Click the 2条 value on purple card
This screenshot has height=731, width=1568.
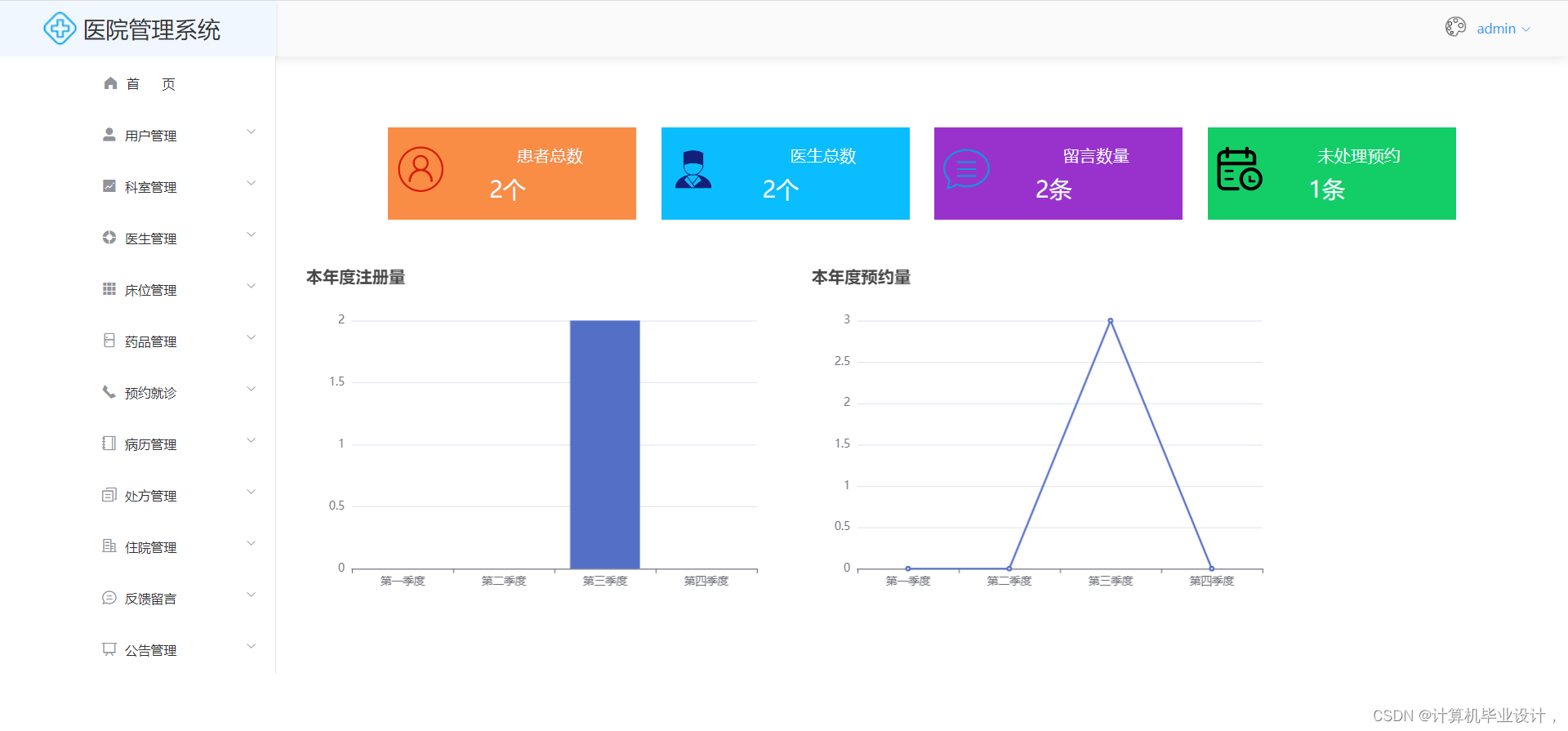pyautogui.click(x=1053, y=189)
